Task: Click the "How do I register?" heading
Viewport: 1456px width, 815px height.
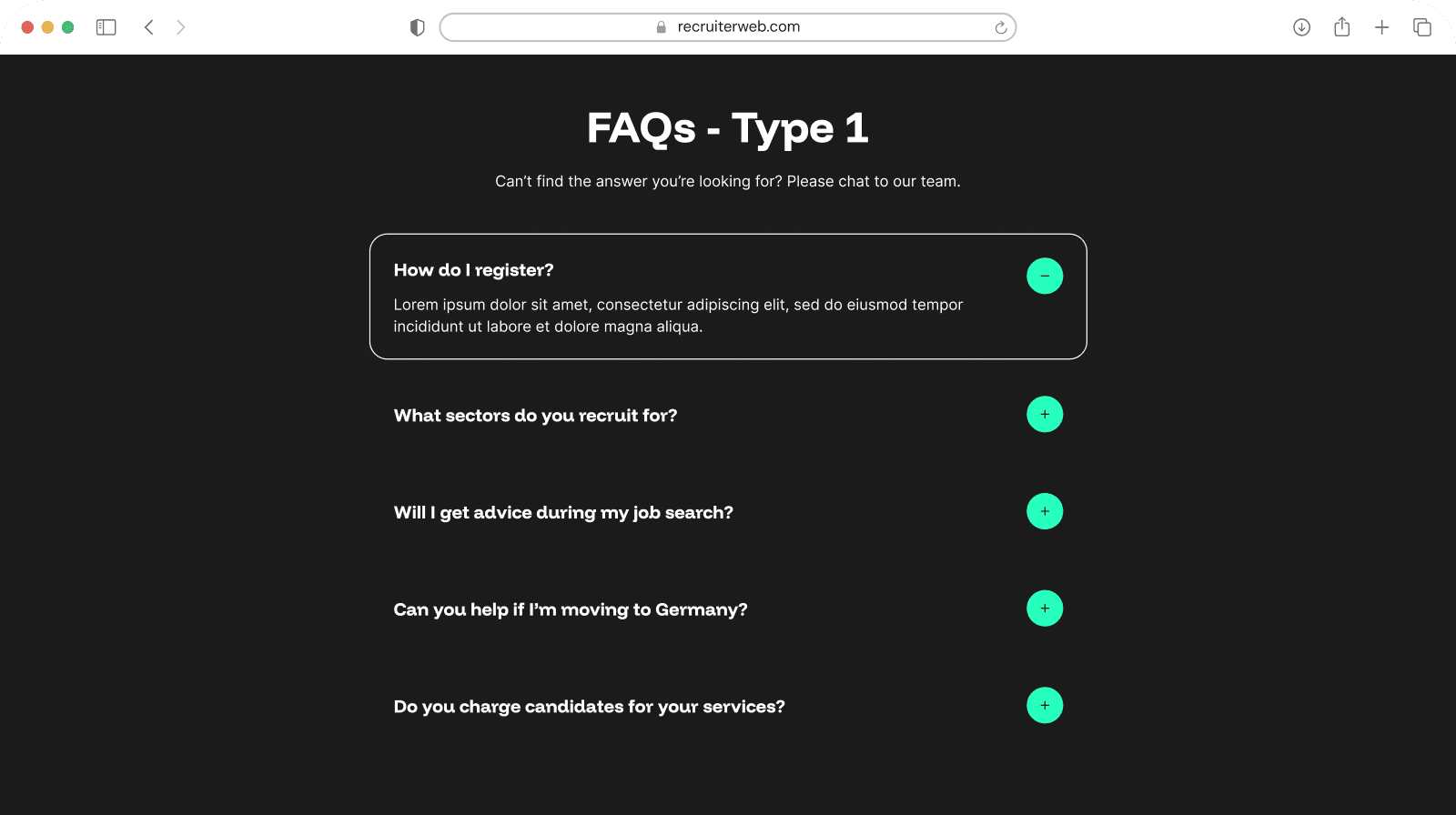Action: tap(473, 270)
